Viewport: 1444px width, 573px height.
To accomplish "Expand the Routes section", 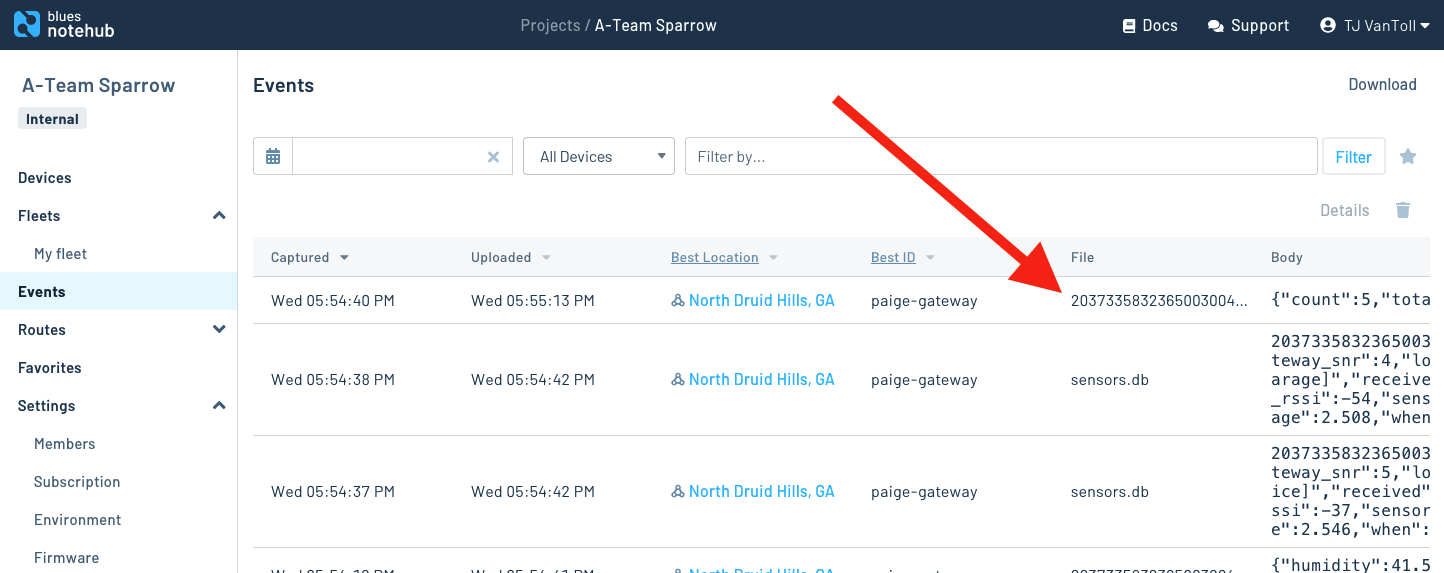I will 219,329.
